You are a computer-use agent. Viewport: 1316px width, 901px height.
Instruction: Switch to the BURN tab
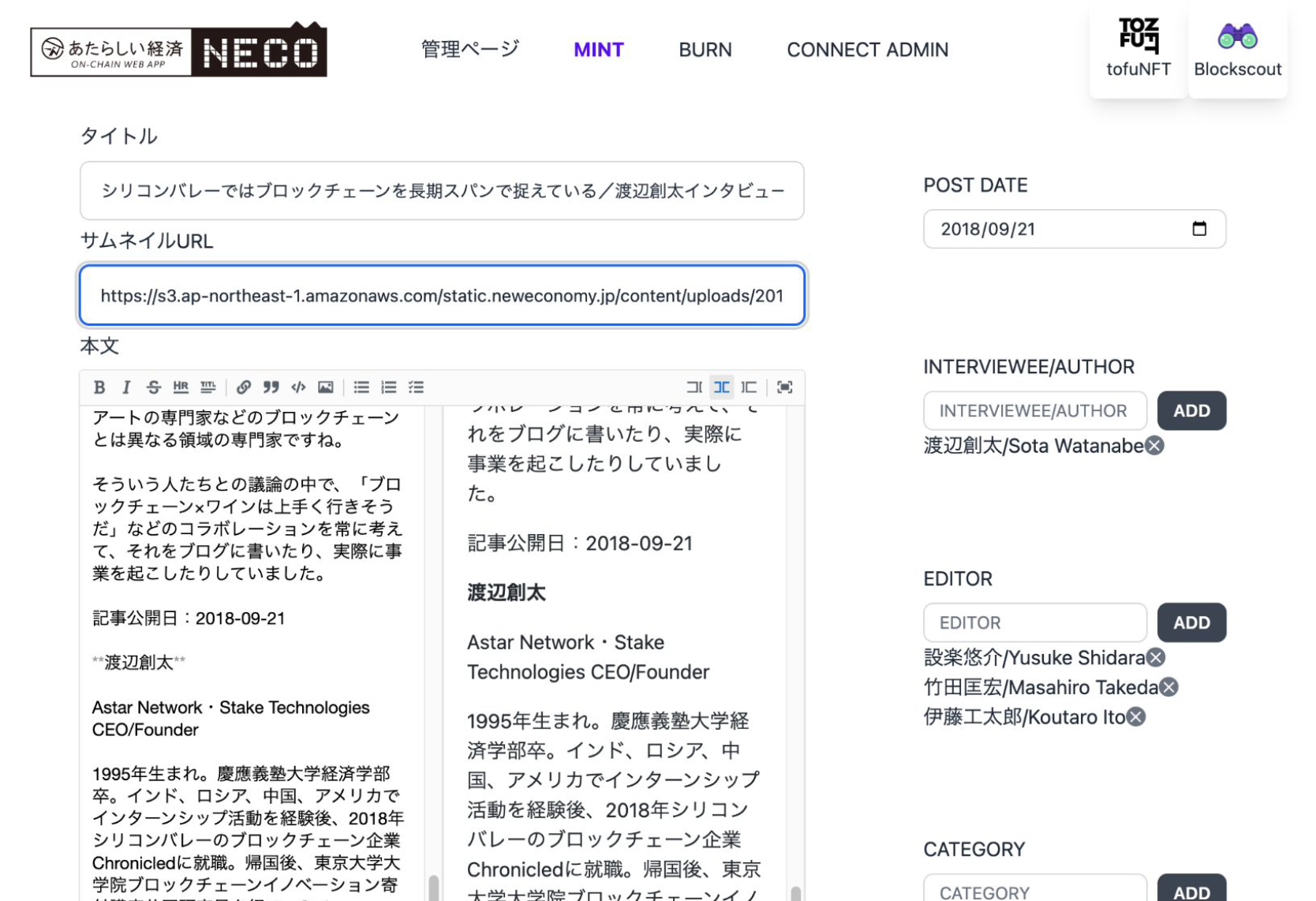click(x=705, y=50)
